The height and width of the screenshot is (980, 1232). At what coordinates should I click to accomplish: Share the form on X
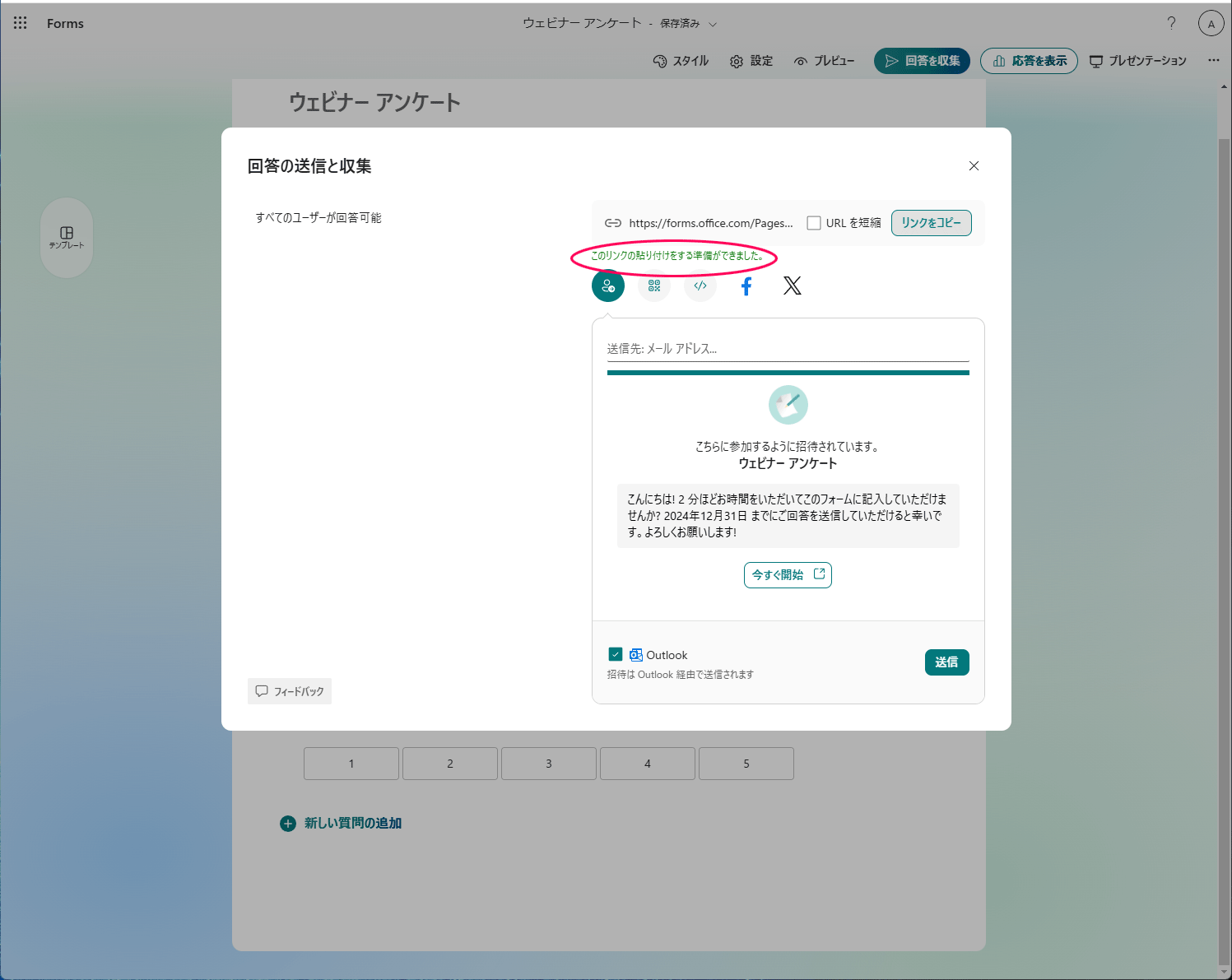click(x=792, y=286)
